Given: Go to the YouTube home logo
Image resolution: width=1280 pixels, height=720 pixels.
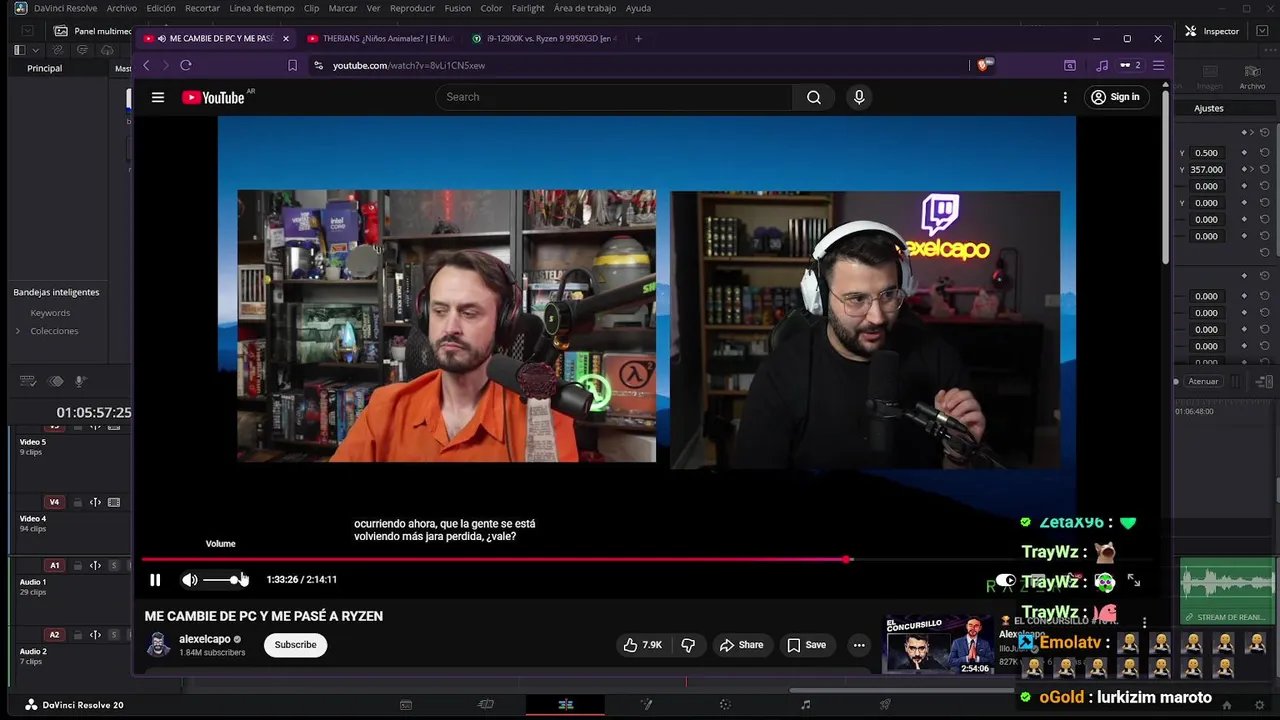Looking at the screenshot, I should click(213, 97).
